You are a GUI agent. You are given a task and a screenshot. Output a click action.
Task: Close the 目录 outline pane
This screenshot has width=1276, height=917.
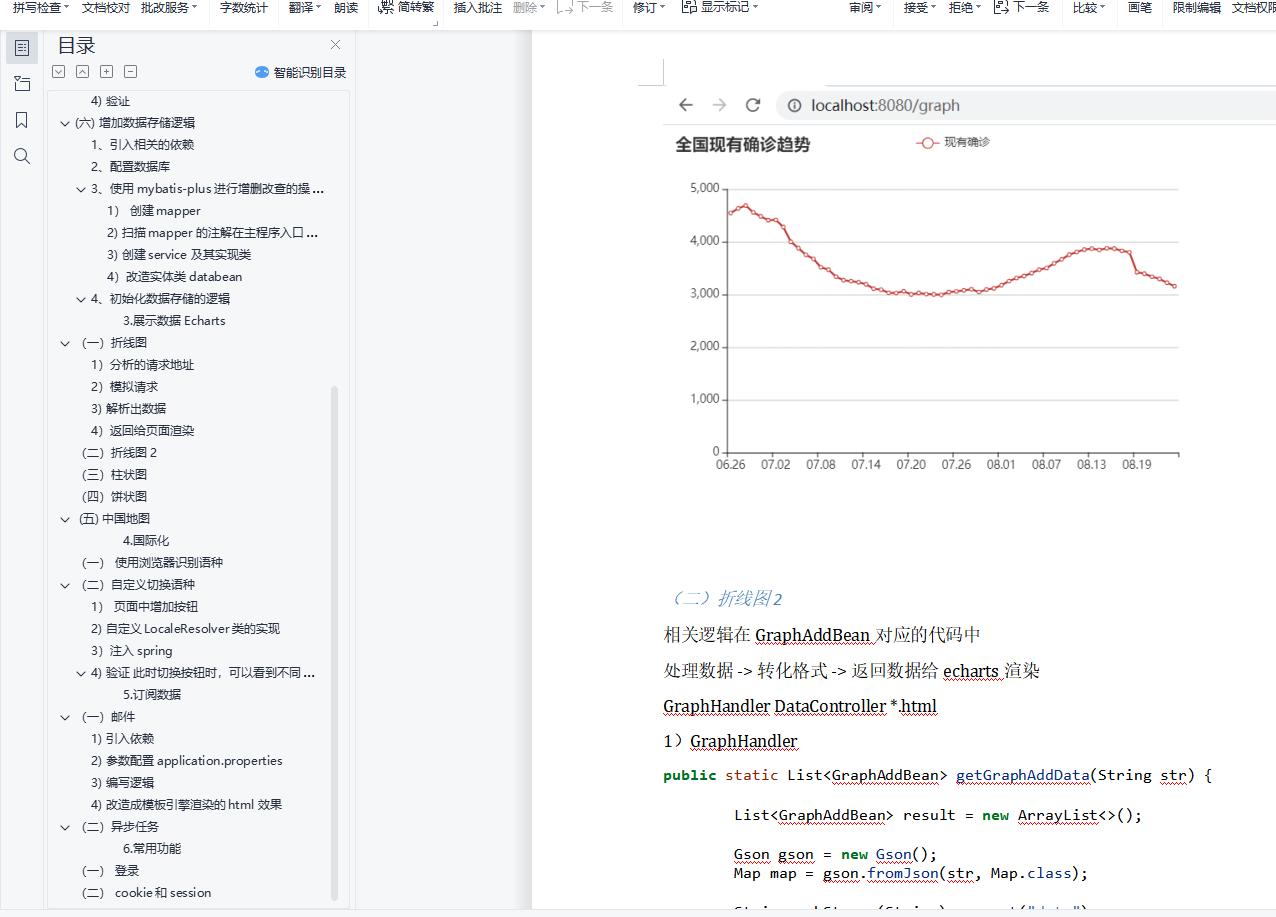tap(335, 45)
